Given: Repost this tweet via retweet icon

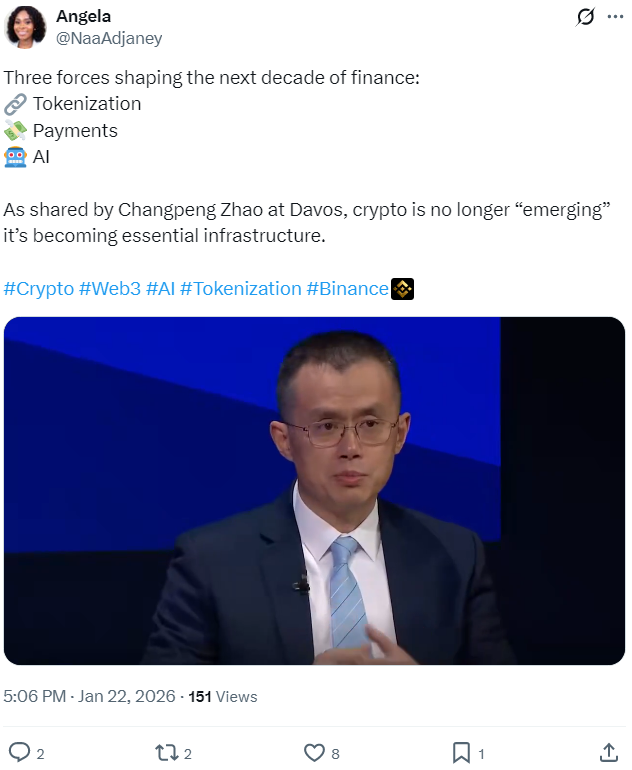Looking at the screenshot, I should [166, 752].
